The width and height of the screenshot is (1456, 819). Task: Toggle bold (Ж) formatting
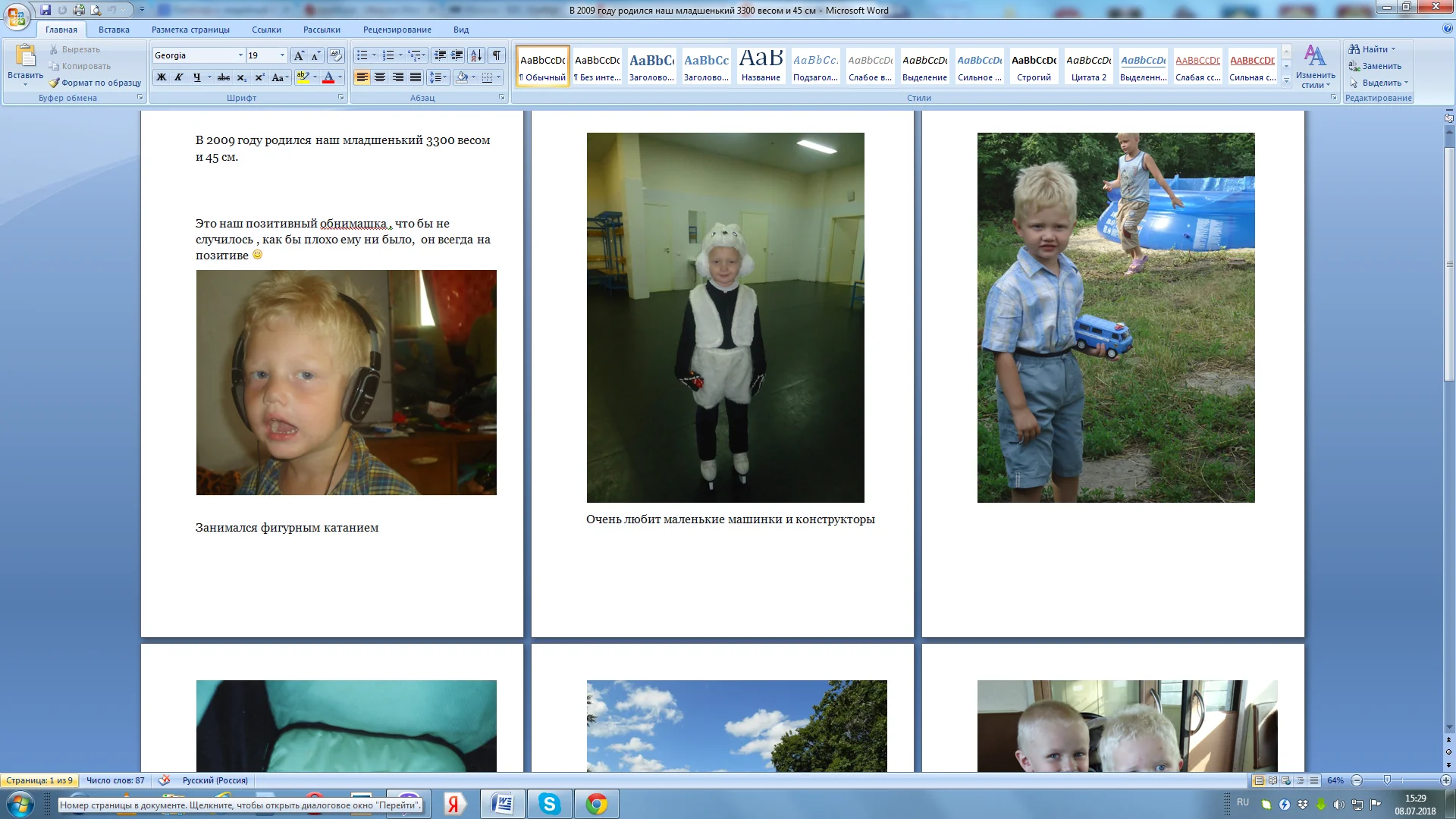161,77
